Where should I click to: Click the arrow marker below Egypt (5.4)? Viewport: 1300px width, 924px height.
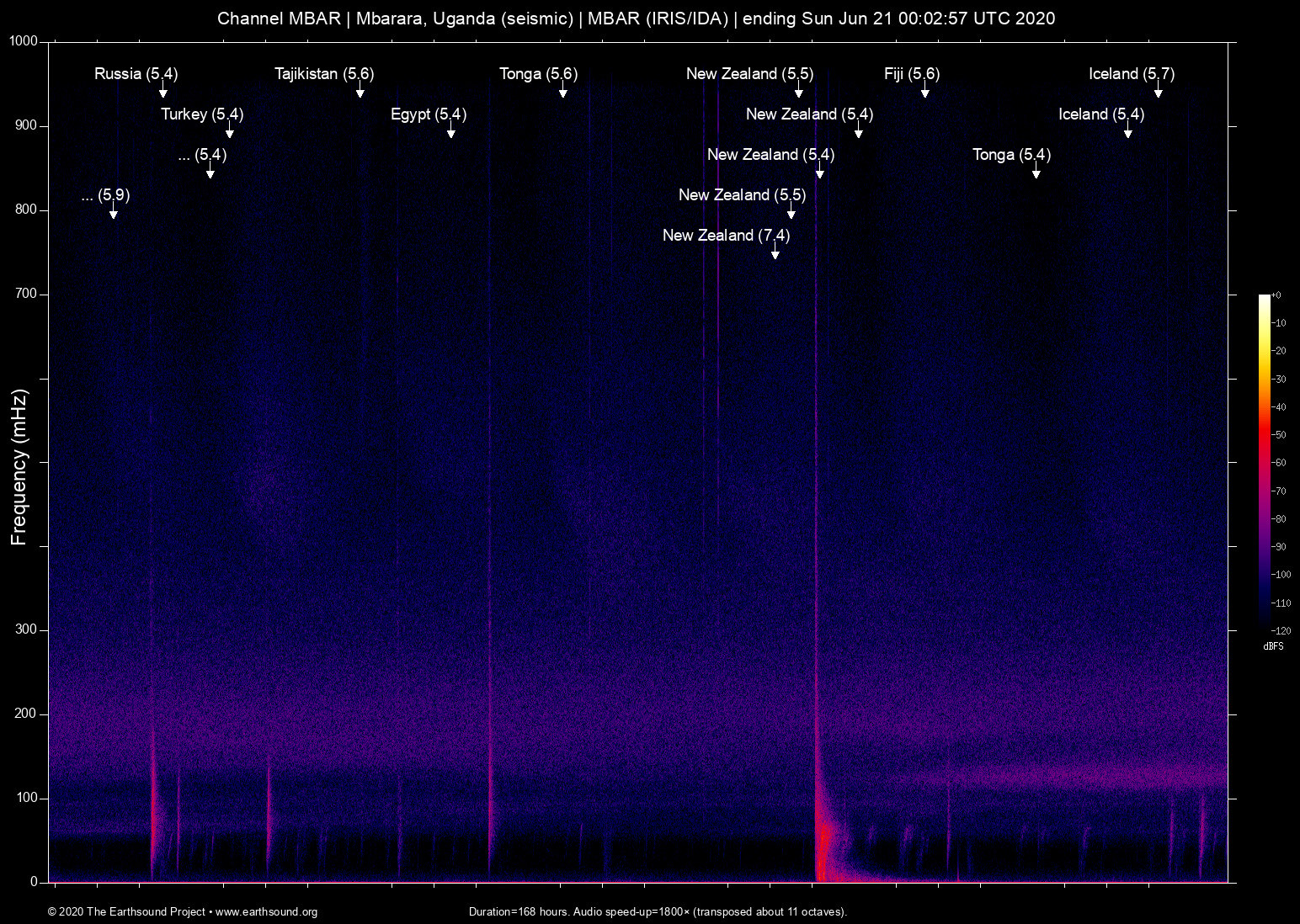pyautogui.click(x=451, y=131)
